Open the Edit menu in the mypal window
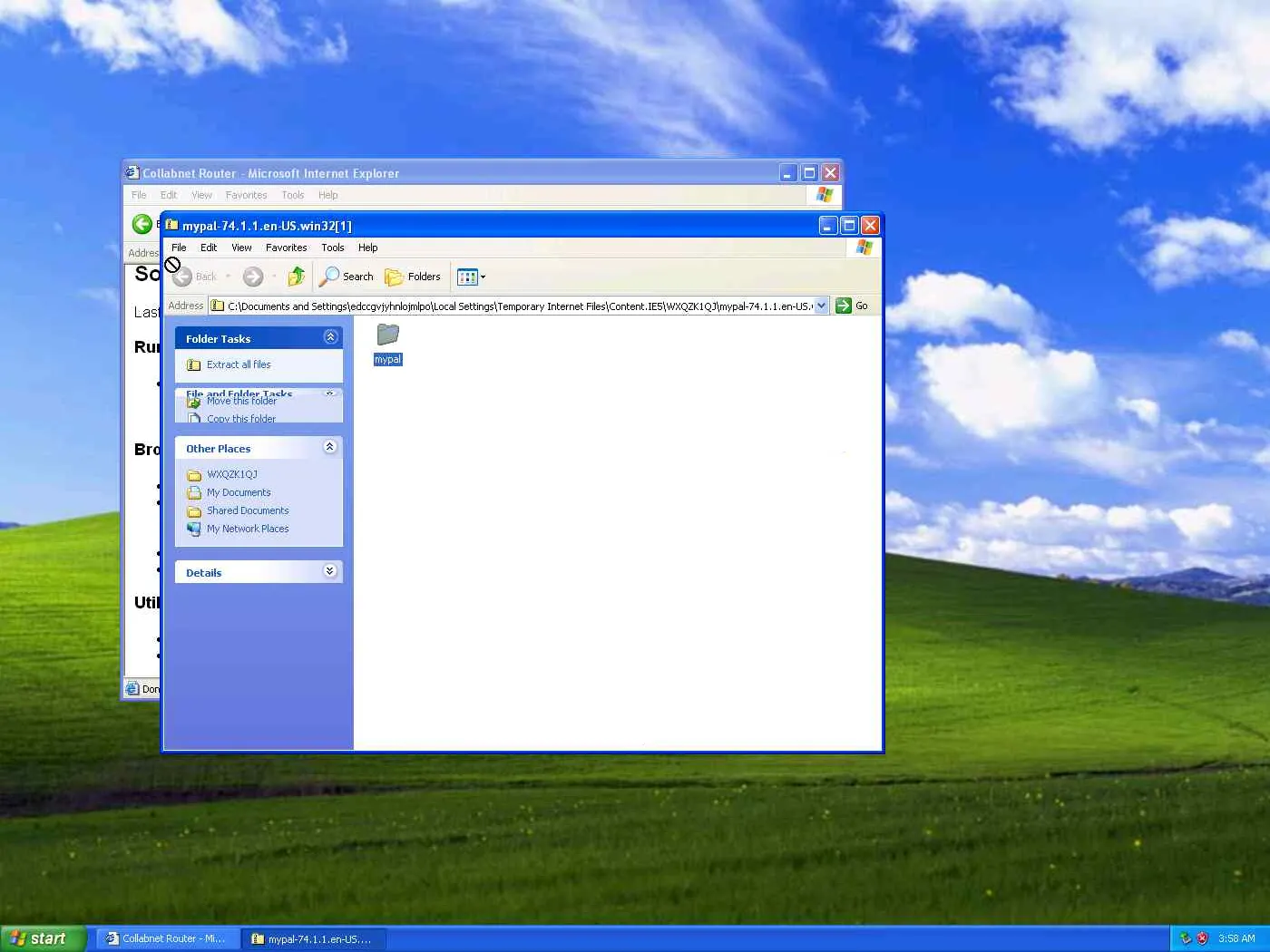1270x952 pixels. coord(209,248)
